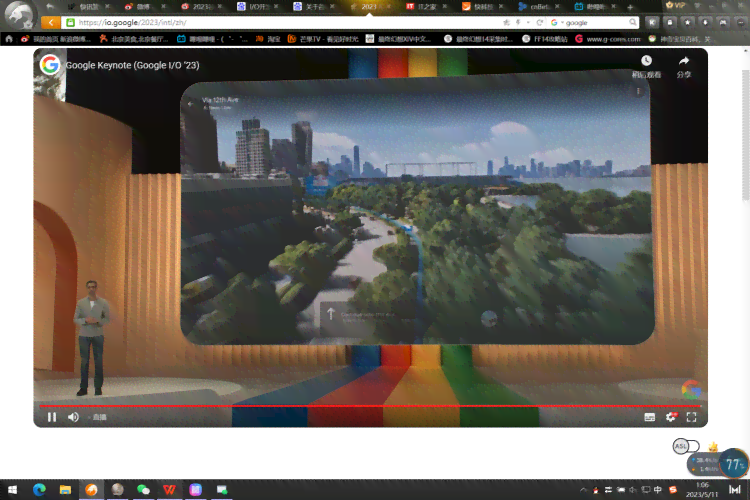Image resolution: width=750 pixels, height=500 pixels.
Task: Switch to the I/O tab with the blue icon
Action: point(258,7)
